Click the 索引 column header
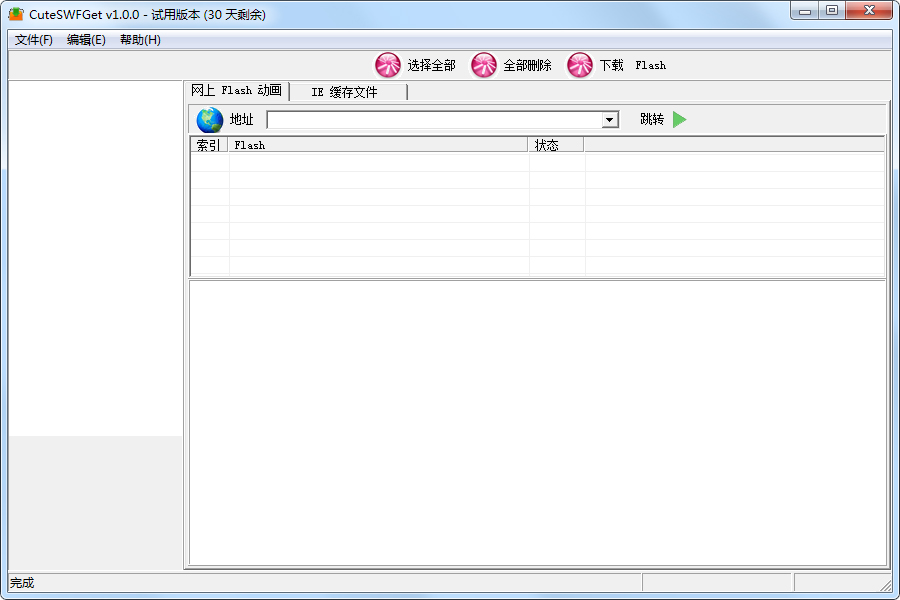Image resolution: width=900 pixels, height=600 pixels. [x=208, y=144]
